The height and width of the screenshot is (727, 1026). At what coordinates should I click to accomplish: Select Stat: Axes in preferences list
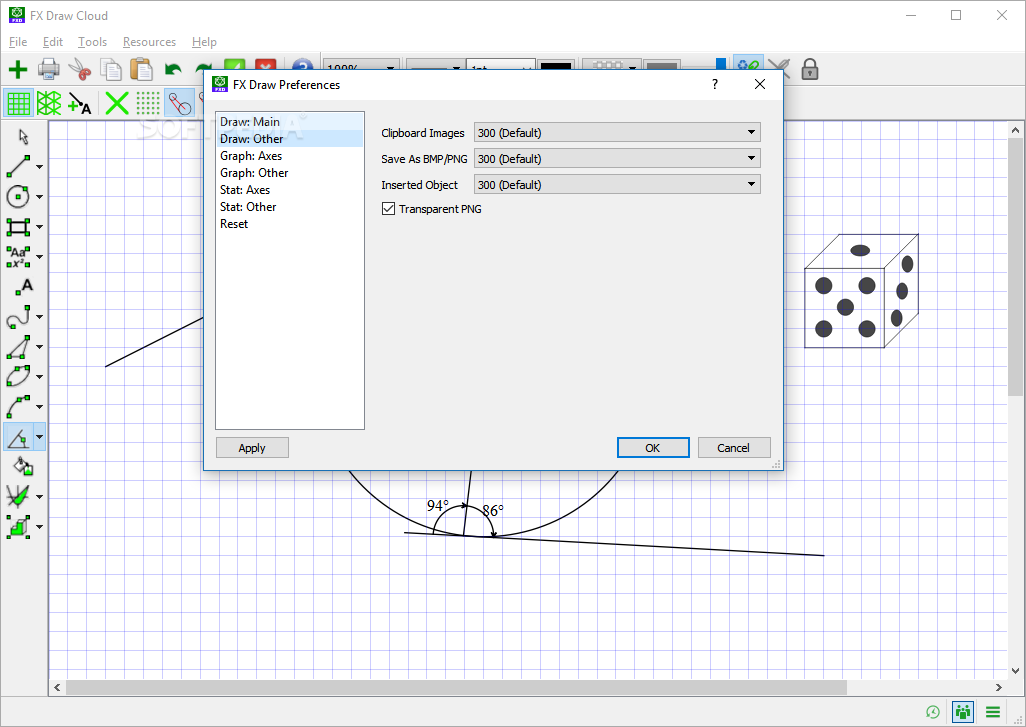(290, 190)
